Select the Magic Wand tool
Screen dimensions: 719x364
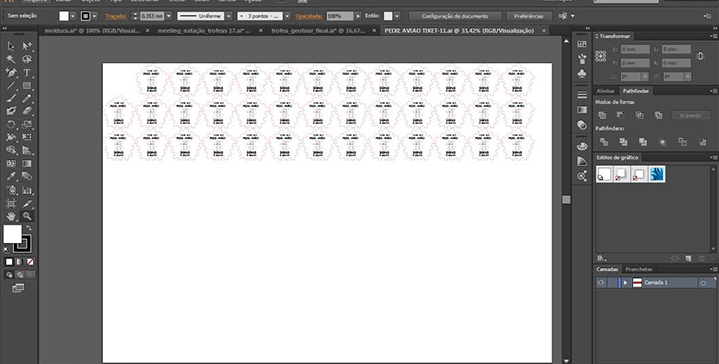point(11,59)
